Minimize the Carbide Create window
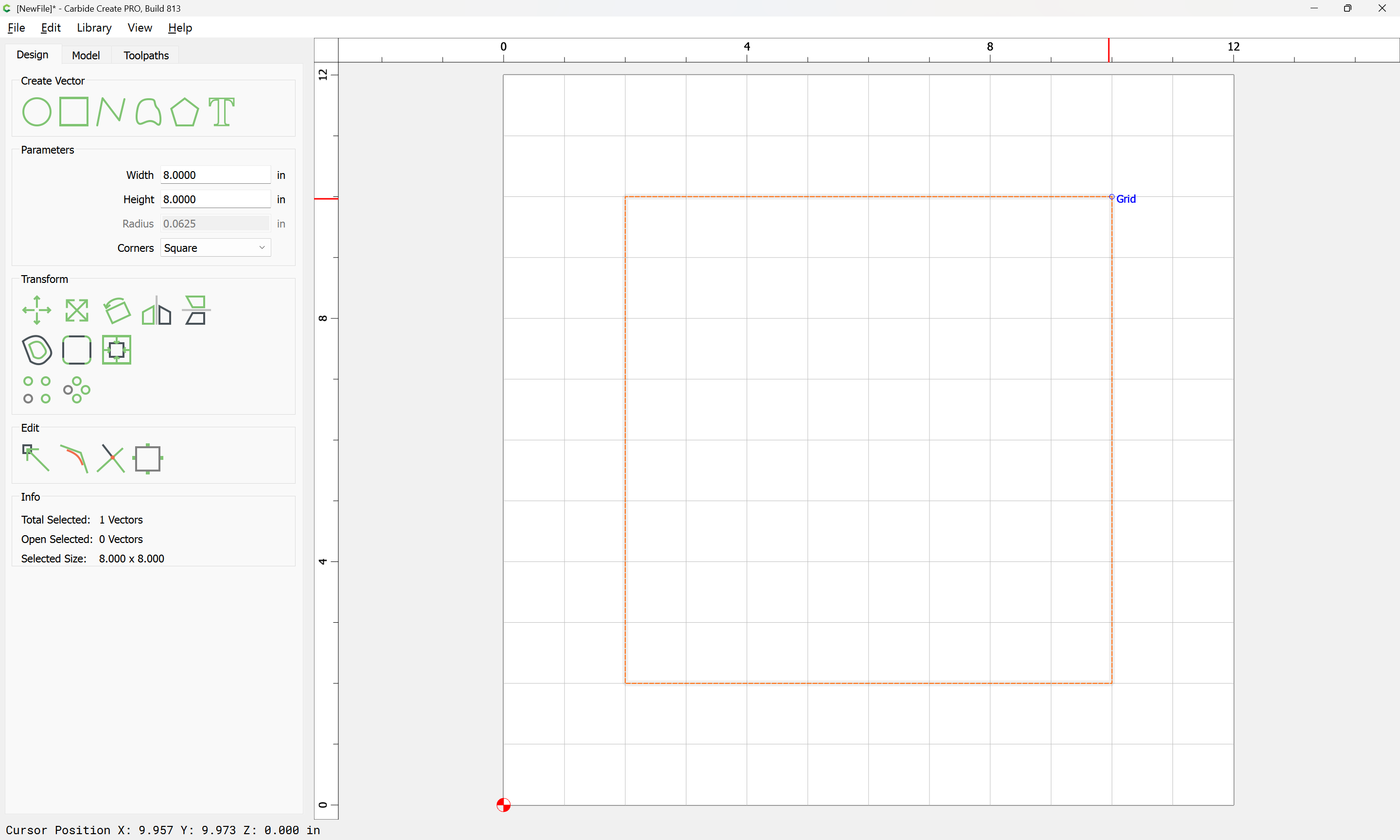Screen dimensions: 1400x840 click(x=1314, y=8)
